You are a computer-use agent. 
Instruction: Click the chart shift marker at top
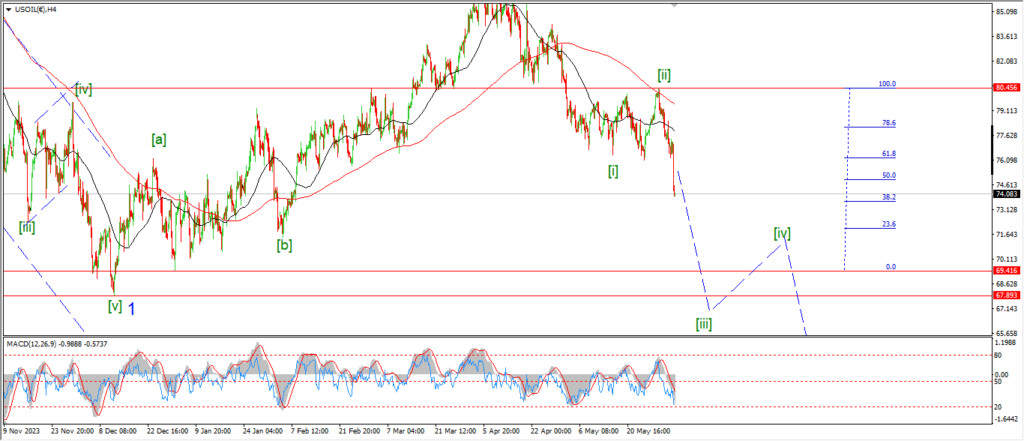pos(674,6)
